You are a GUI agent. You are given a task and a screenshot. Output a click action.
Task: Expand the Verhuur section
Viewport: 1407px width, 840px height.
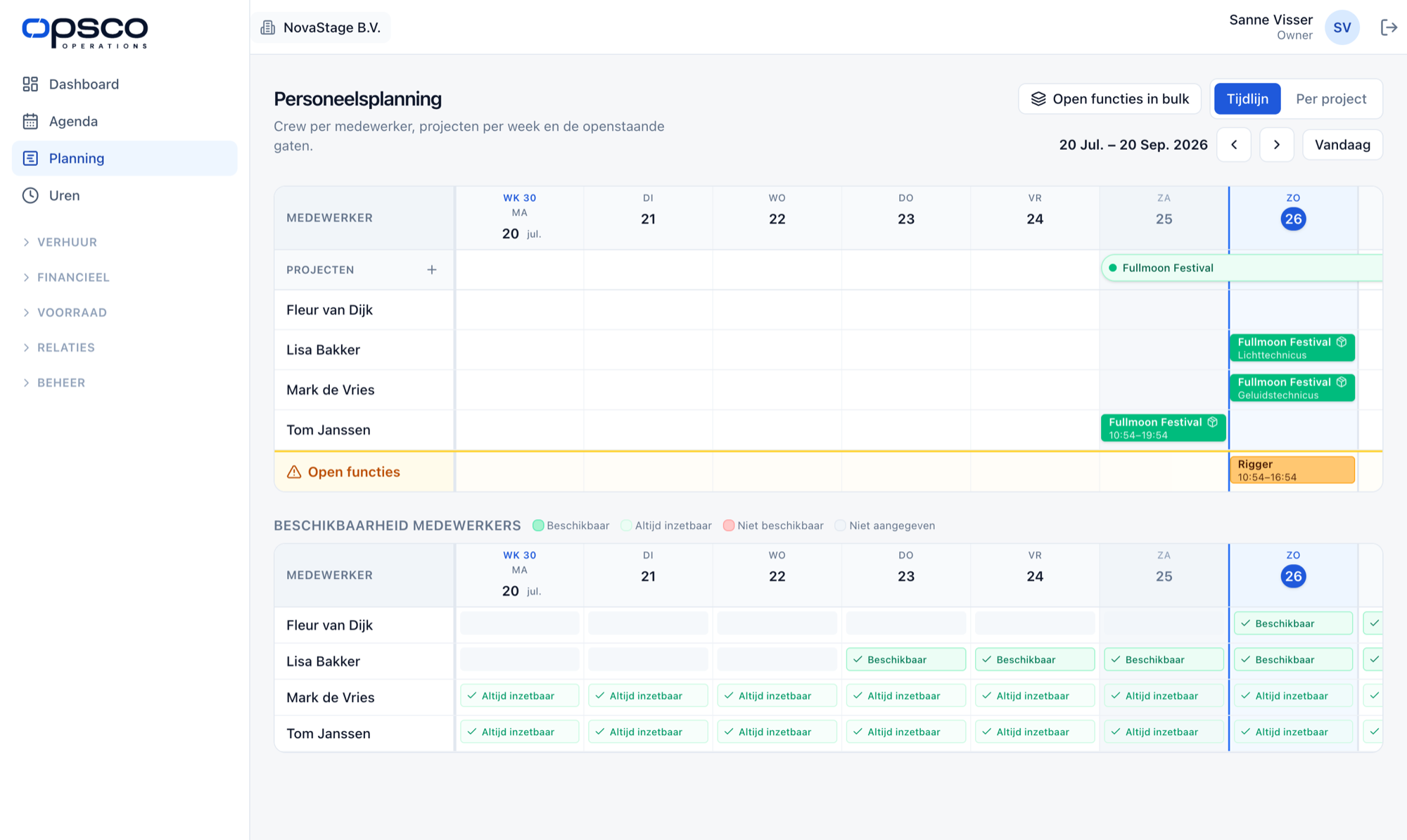click(x=60, y=242)
